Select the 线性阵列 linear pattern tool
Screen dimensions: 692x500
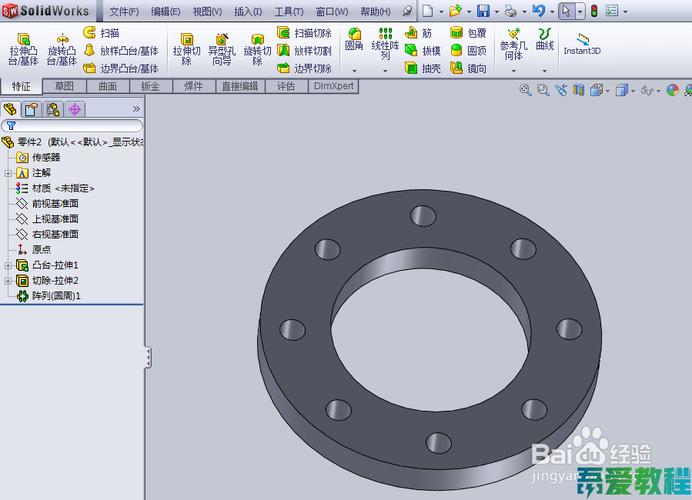tap(385, 43)
